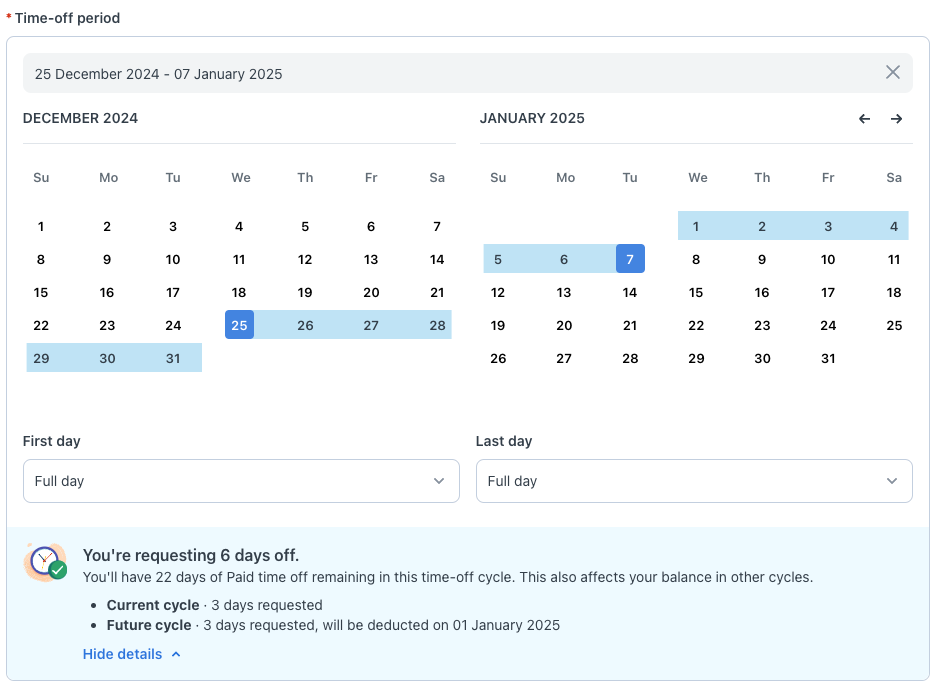
Task: Open the First day dropdown
Action: coord(241,481)
